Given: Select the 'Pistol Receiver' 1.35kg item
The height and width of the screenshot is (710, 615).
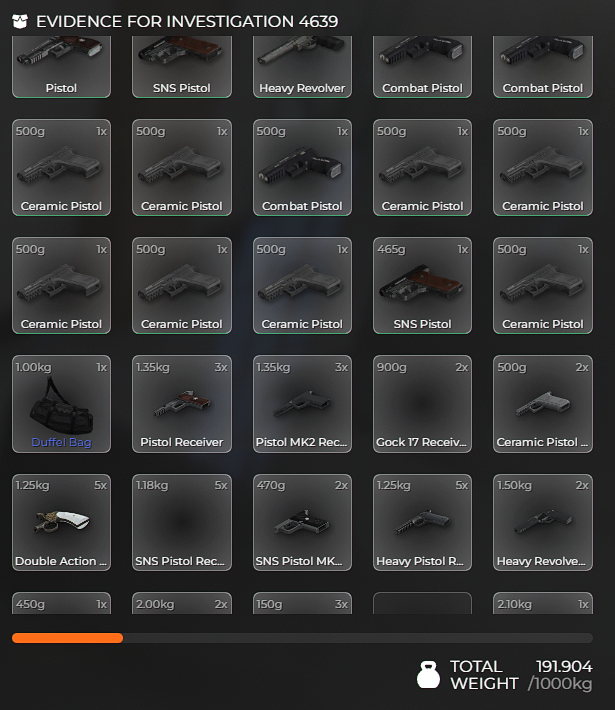Looking at the screenshot, I should pos(182,404).
